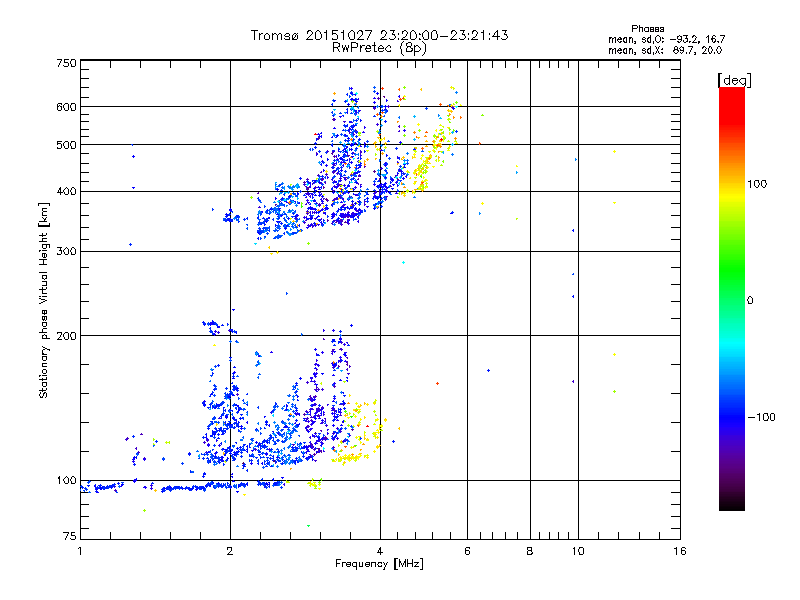Click the y-axis tick label '400'
The image size is (800, 600).
pyautogui.click(x=66, y=192)
